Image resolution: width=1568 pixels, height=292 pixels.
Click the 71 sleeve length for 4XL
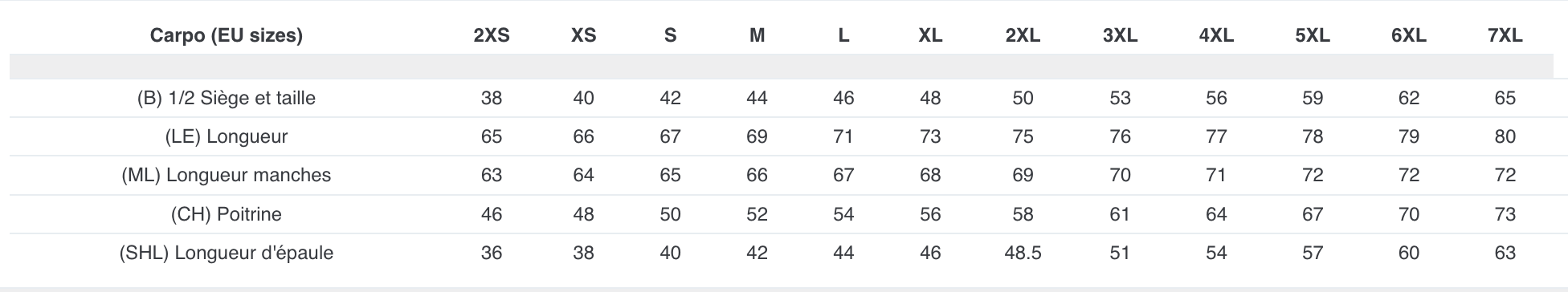(x=1216, y=175)
